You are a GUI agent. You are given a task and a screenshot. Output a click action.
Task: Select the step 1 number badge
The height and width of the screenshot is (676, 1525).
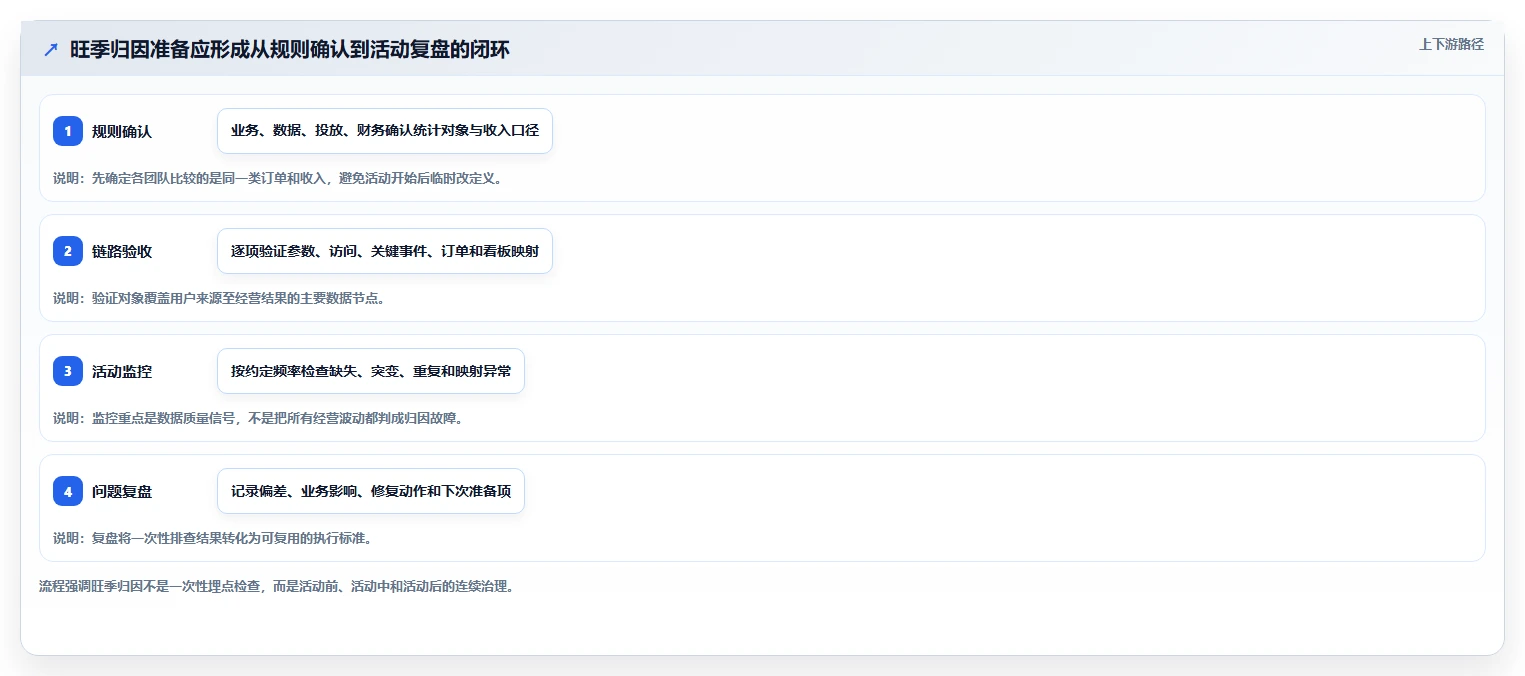point(68,131)
